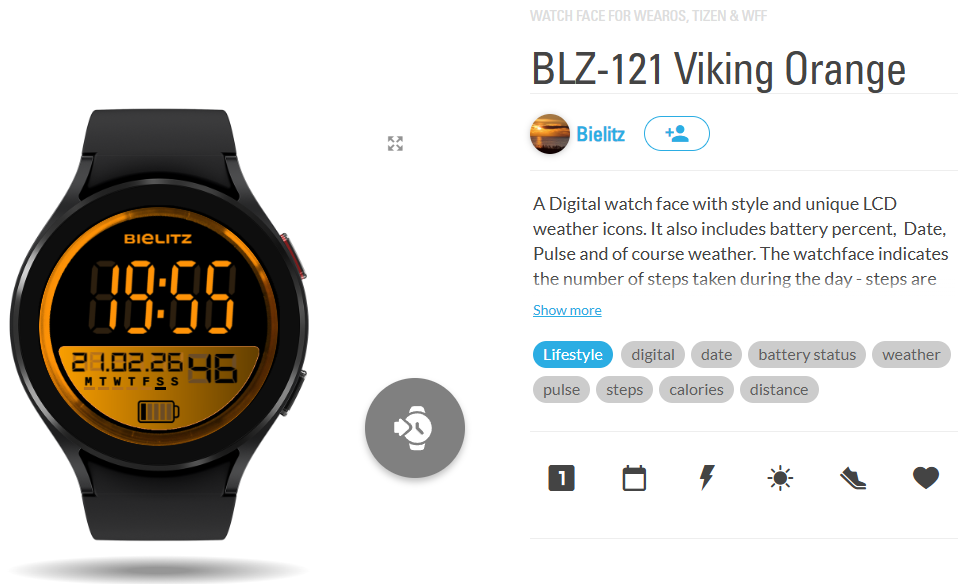The image size is (965, 584).
Task: Select the pulse tag
Action: pyautogui.click(x=561, y=390)
